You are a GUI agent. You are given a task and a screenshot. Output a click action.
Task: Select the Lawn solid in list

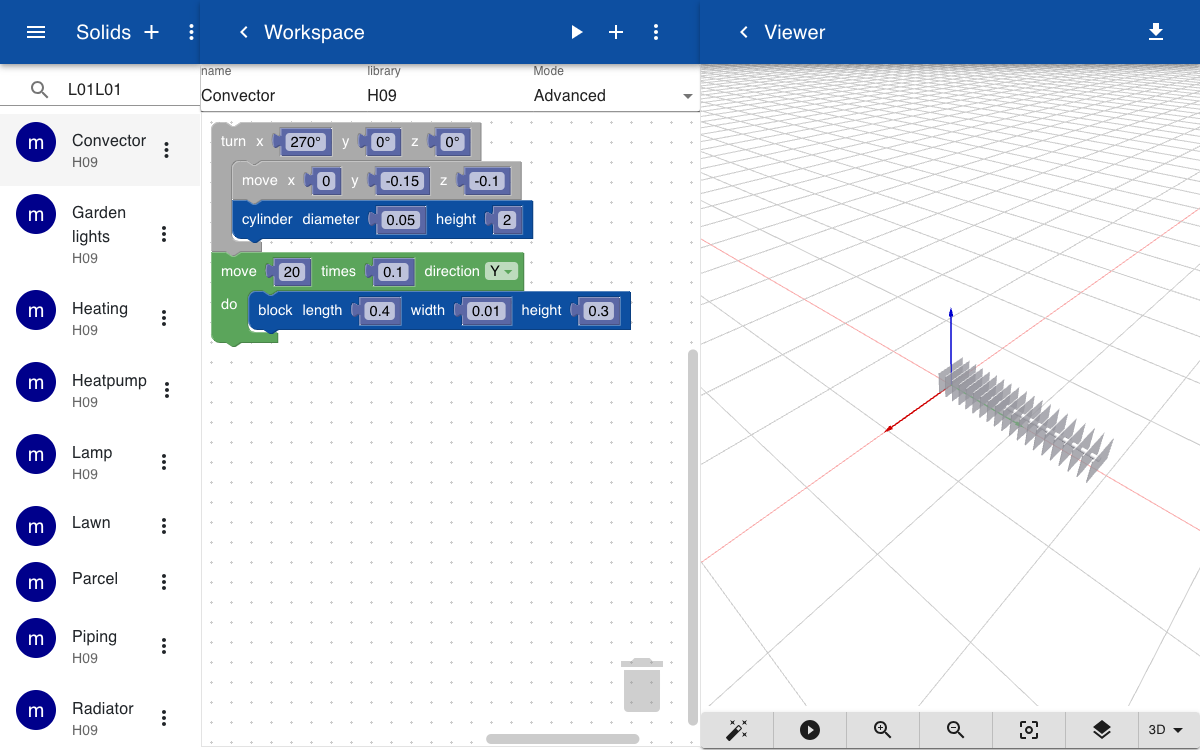tap(100, 526)
